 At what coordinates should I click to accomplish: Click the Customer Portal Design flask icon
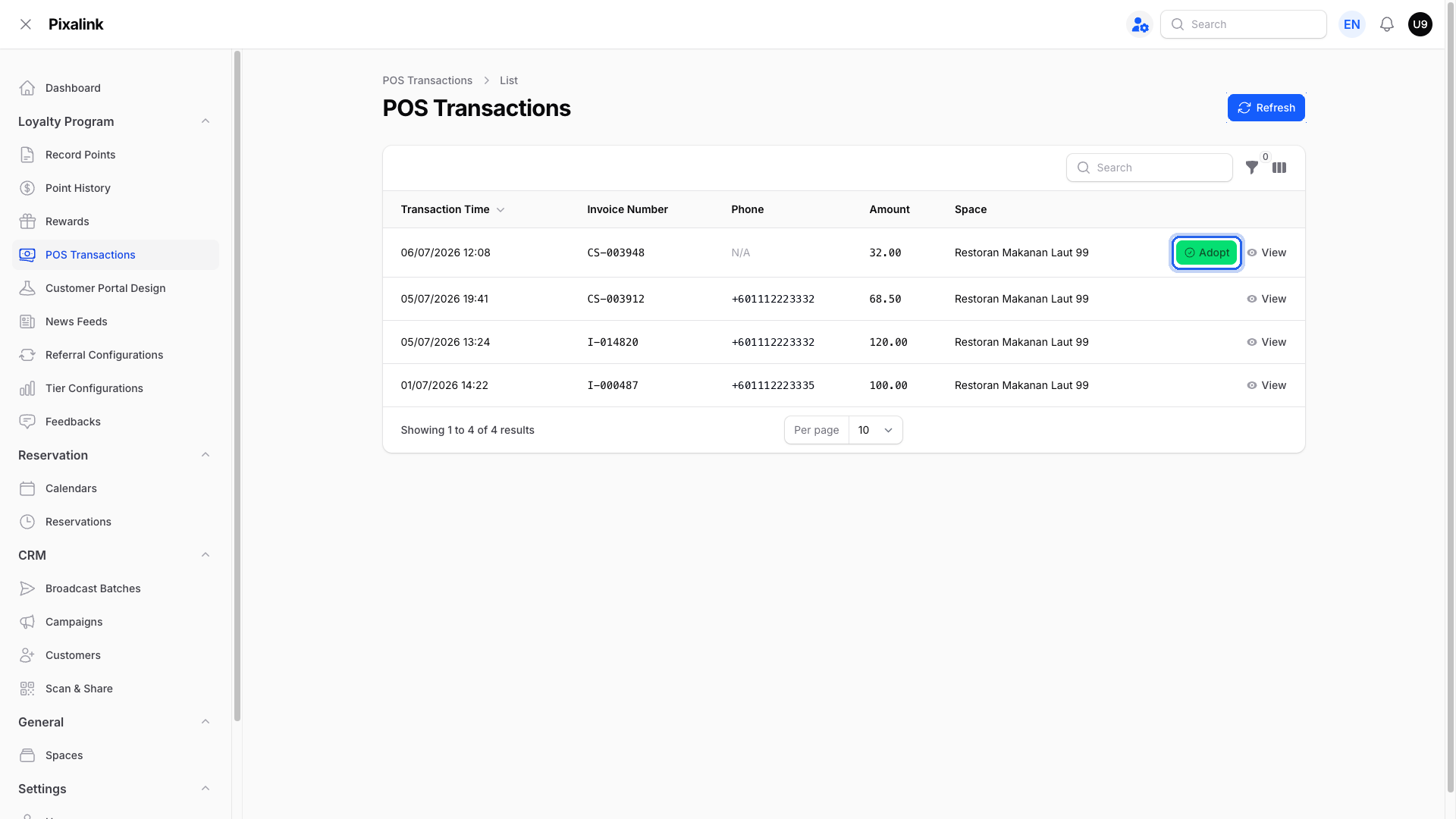27,288
